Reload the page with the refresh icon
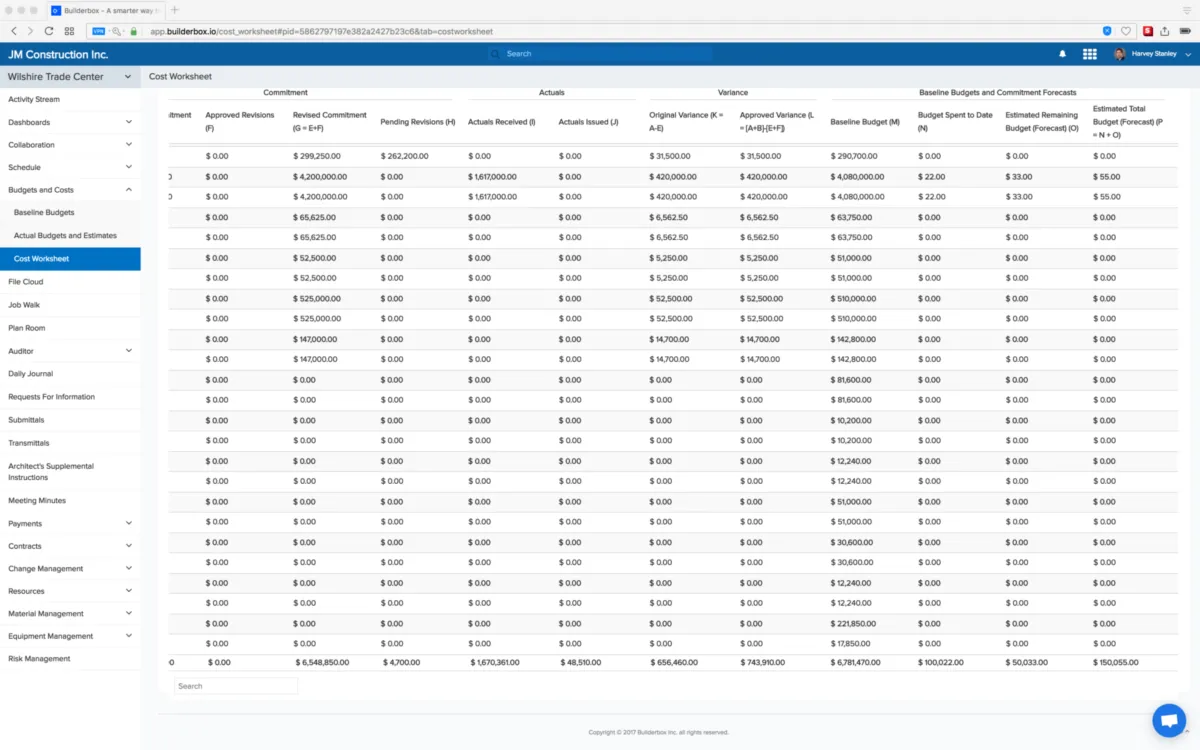The height and width of the screenshot is (750, 1200). (49, 31)
